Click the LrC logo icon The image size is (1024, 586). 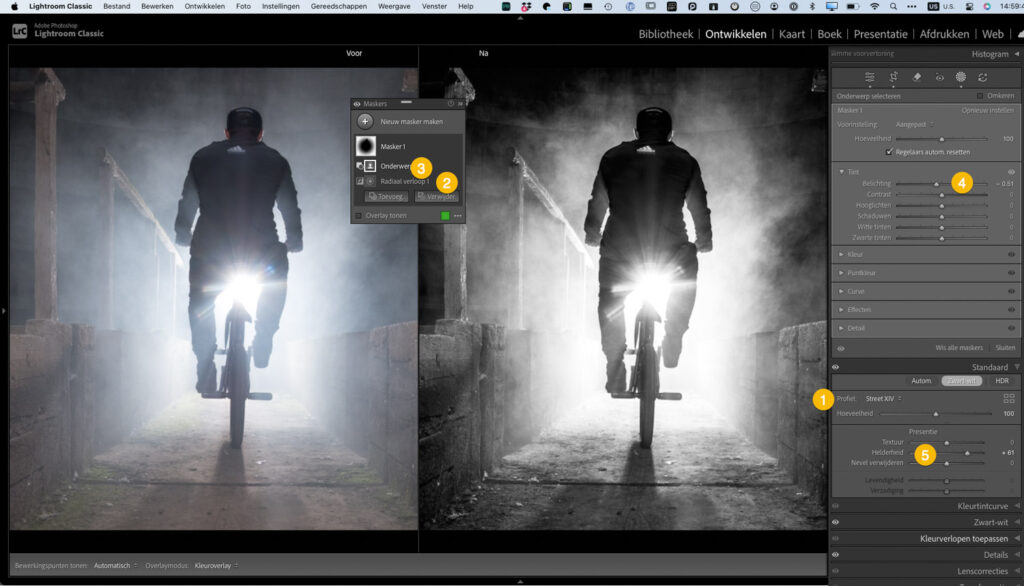point(20,31)
